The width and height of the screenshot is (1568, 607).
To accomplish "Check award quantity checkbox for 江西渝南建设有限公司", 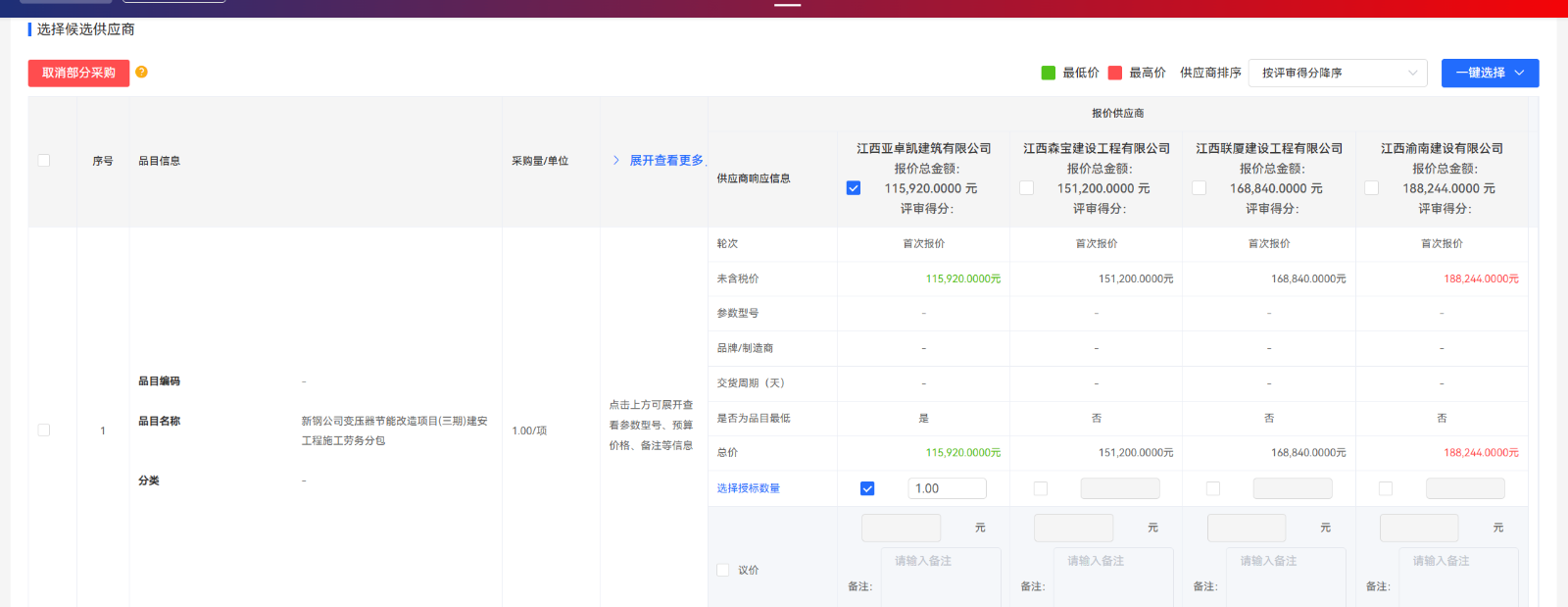I will click(1386, 488).
